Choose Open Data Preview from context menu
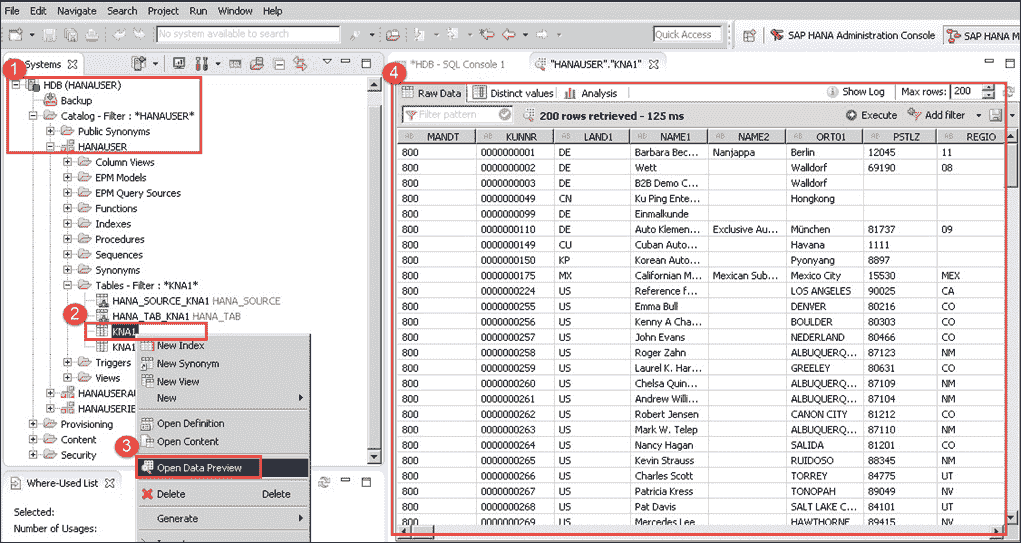The height and width of the screenshot is (543, 1021). tap(221, 467)
